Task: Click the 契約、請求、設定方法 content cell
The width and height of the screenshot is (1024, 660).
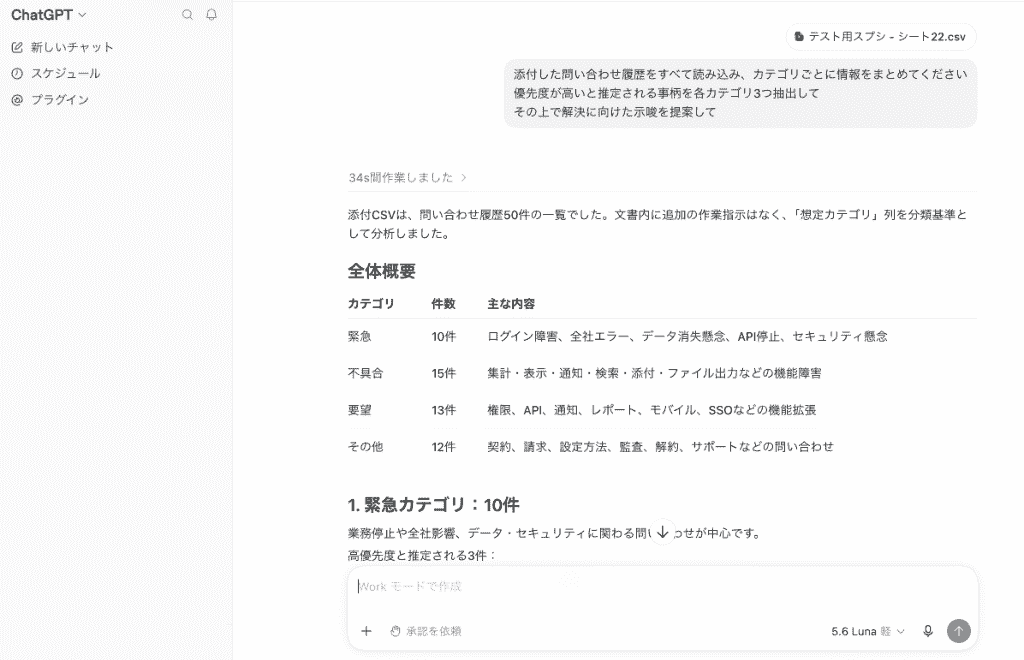Action: point(660,447)
